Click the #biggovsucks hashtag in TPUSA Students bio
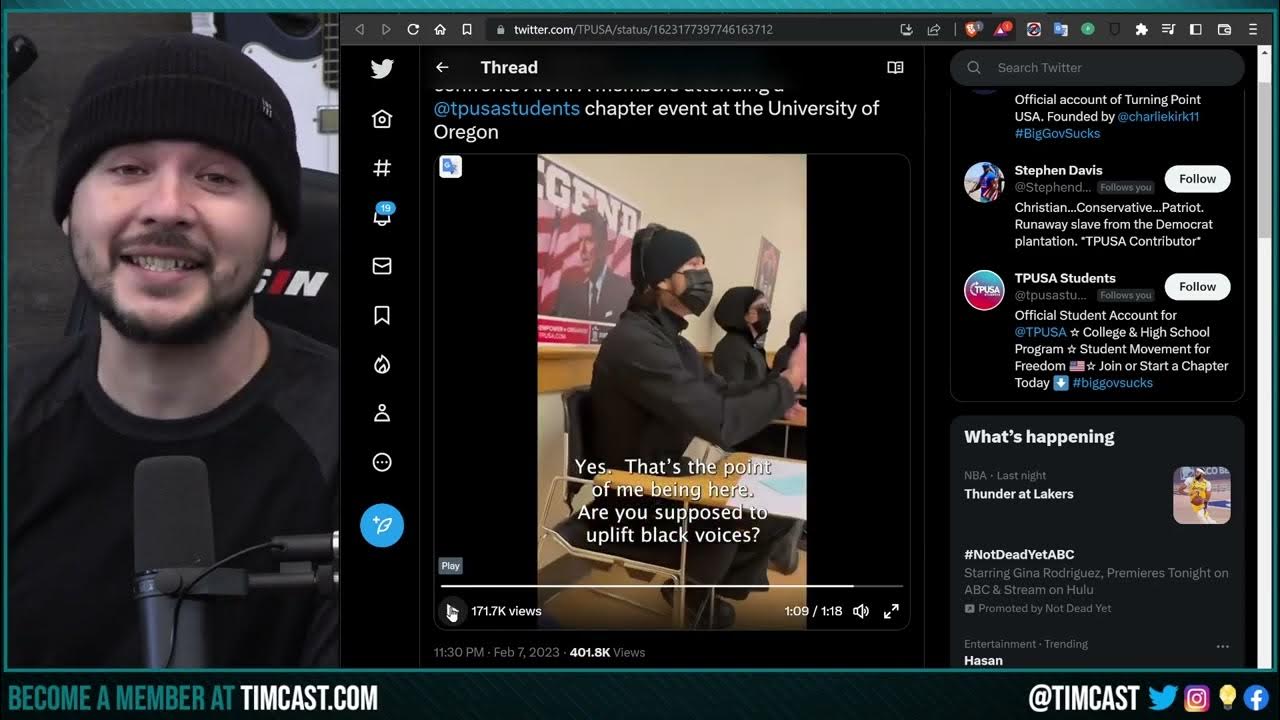 [x=1112, y=383]
